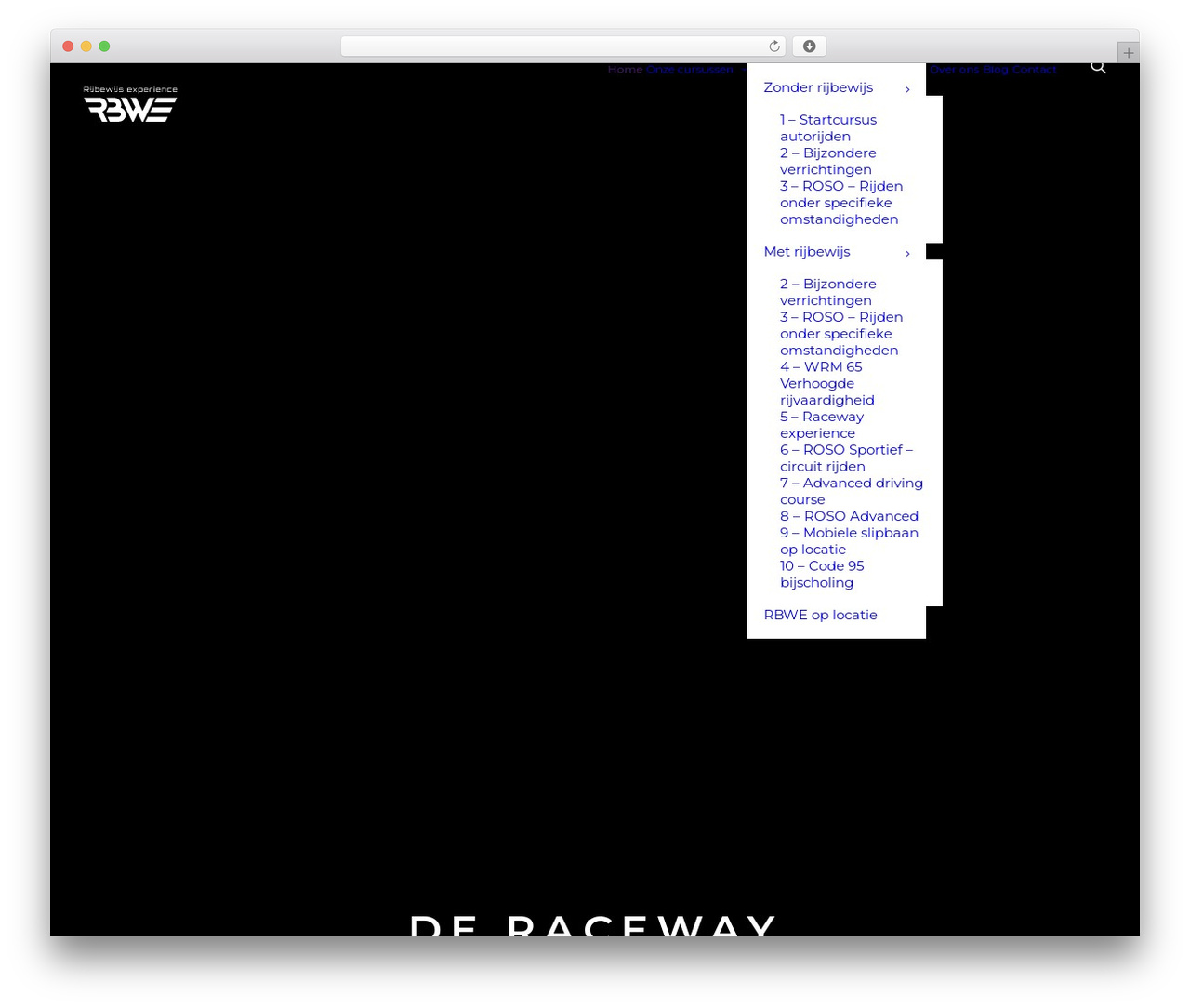Screen dimensions: 1190x1008
Task: Select Zonder rijbewijs in the dropdown
Action: pos(818,87)
